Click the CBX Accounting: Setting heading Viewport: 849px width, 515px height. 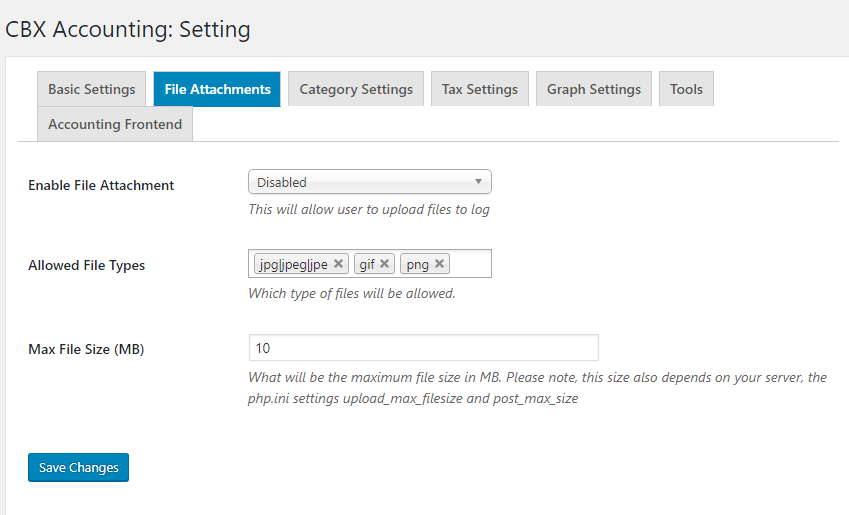pos(128,29)
